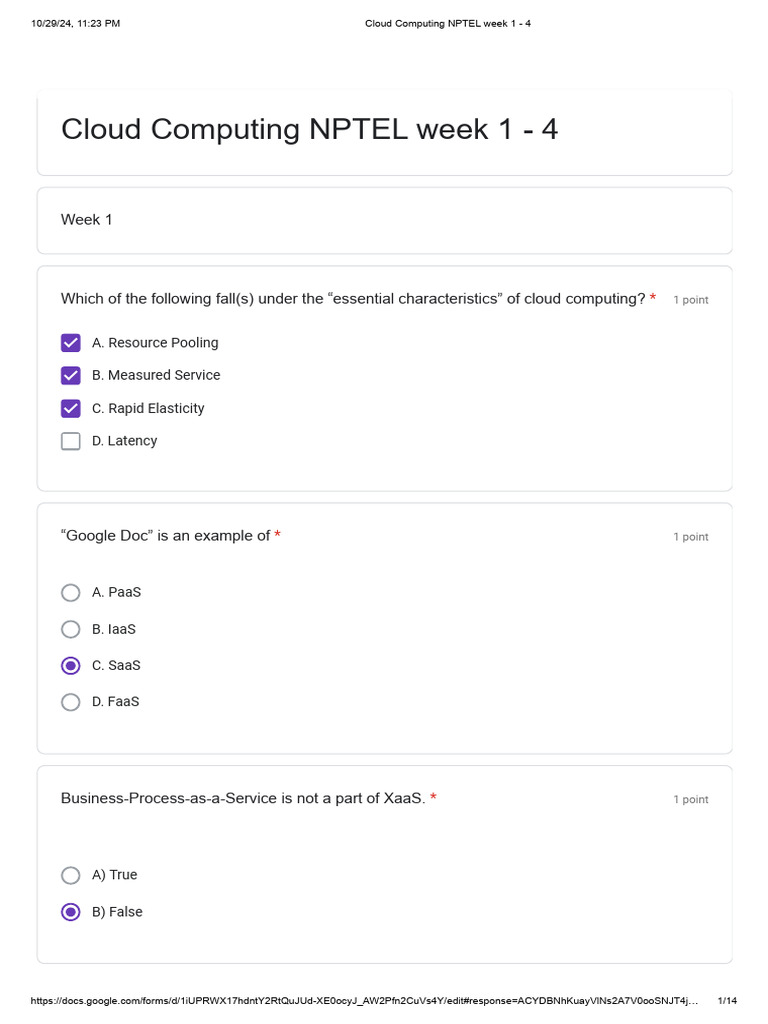Click the selected SaaS radio button
The height and width of the screenshot is (1024, 768).
[71, 666]
